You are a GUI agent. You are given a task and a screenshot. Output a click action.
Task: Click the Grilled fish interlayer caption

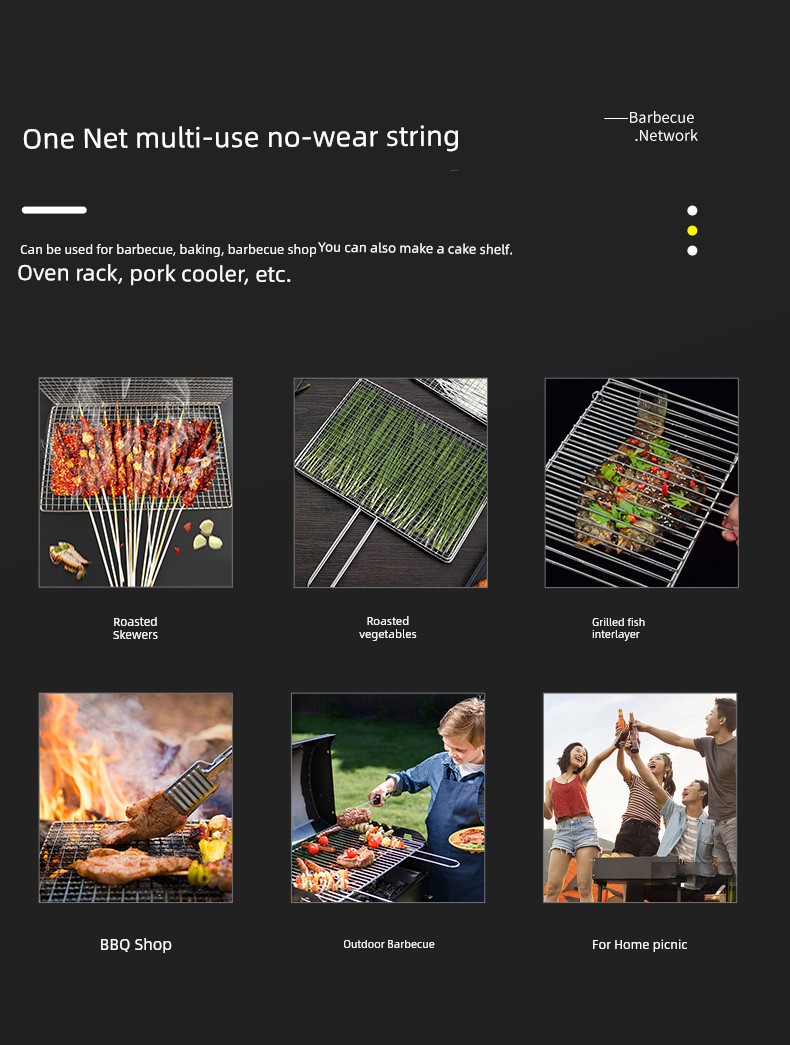618,628
